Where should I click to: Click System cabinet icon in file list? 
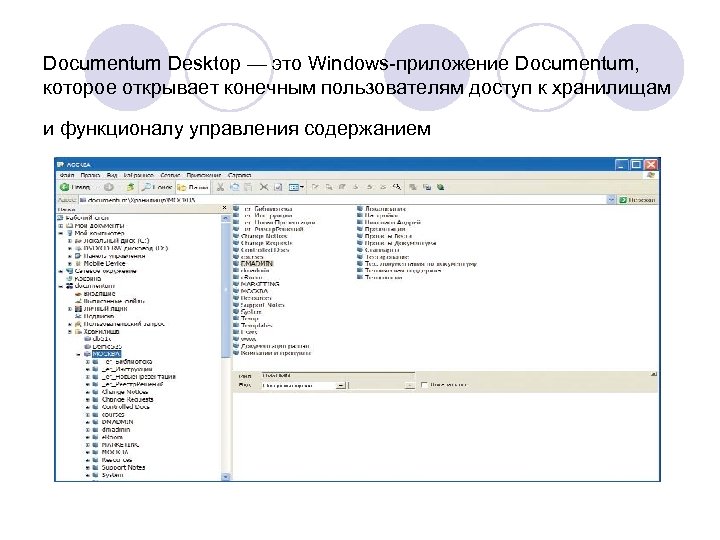[236, 311]
